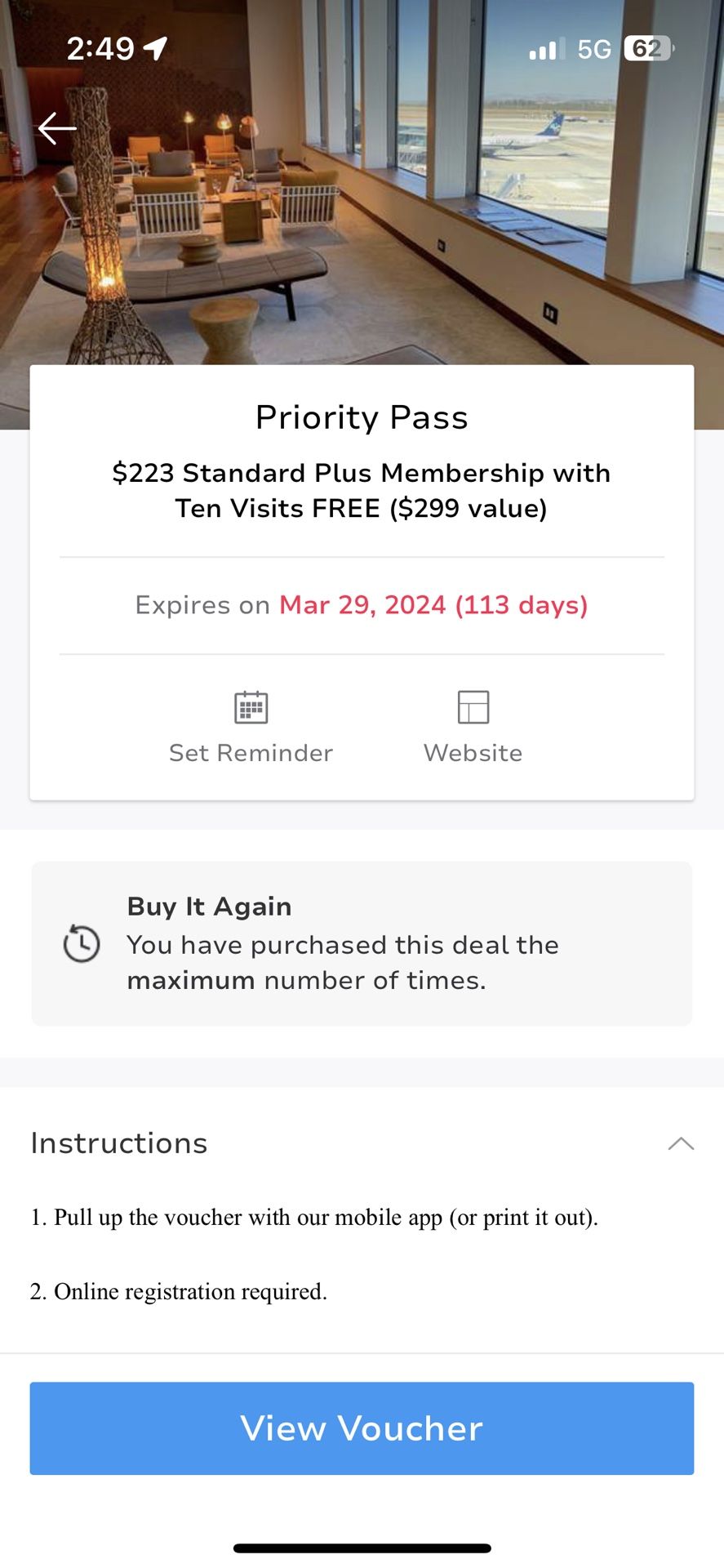Tap the $223 Standard Plus Membership description
The image size is (724, 1568).
[x=362, y=490]
